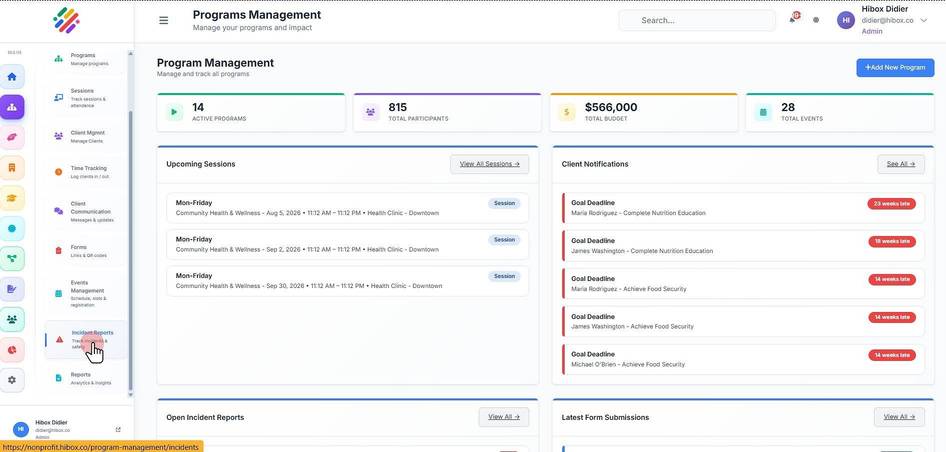Open James Washington Complete Nutrition Education notification

pos(743,246)
